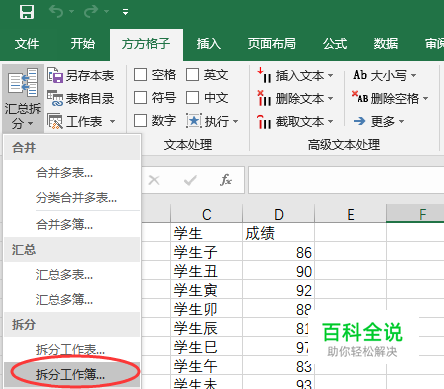444x389 pixels.
Task: Click the cell containing 成绩
Action: coord(278,233)
